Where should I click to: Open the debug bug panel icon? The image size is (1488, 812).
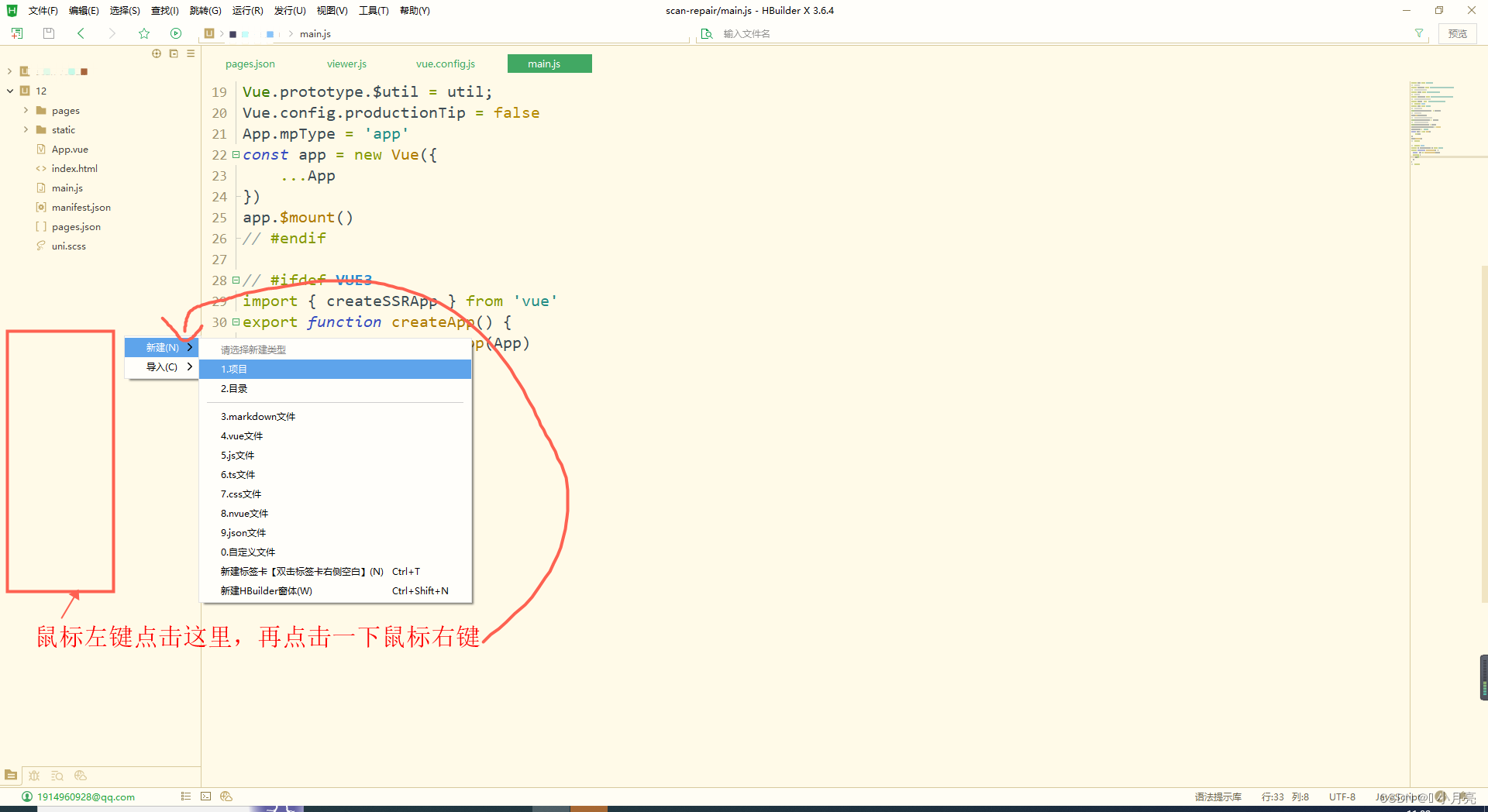click(34, 776)
